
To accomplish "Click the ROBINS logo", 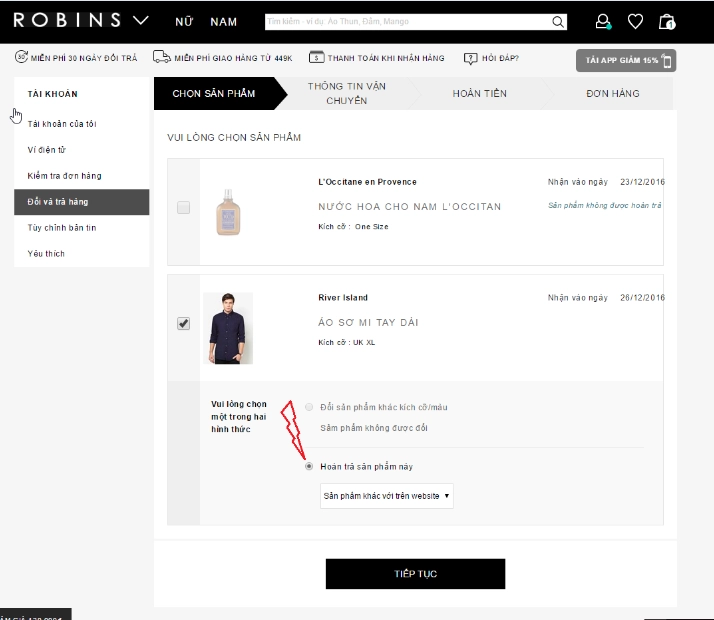I will [67, 20].
